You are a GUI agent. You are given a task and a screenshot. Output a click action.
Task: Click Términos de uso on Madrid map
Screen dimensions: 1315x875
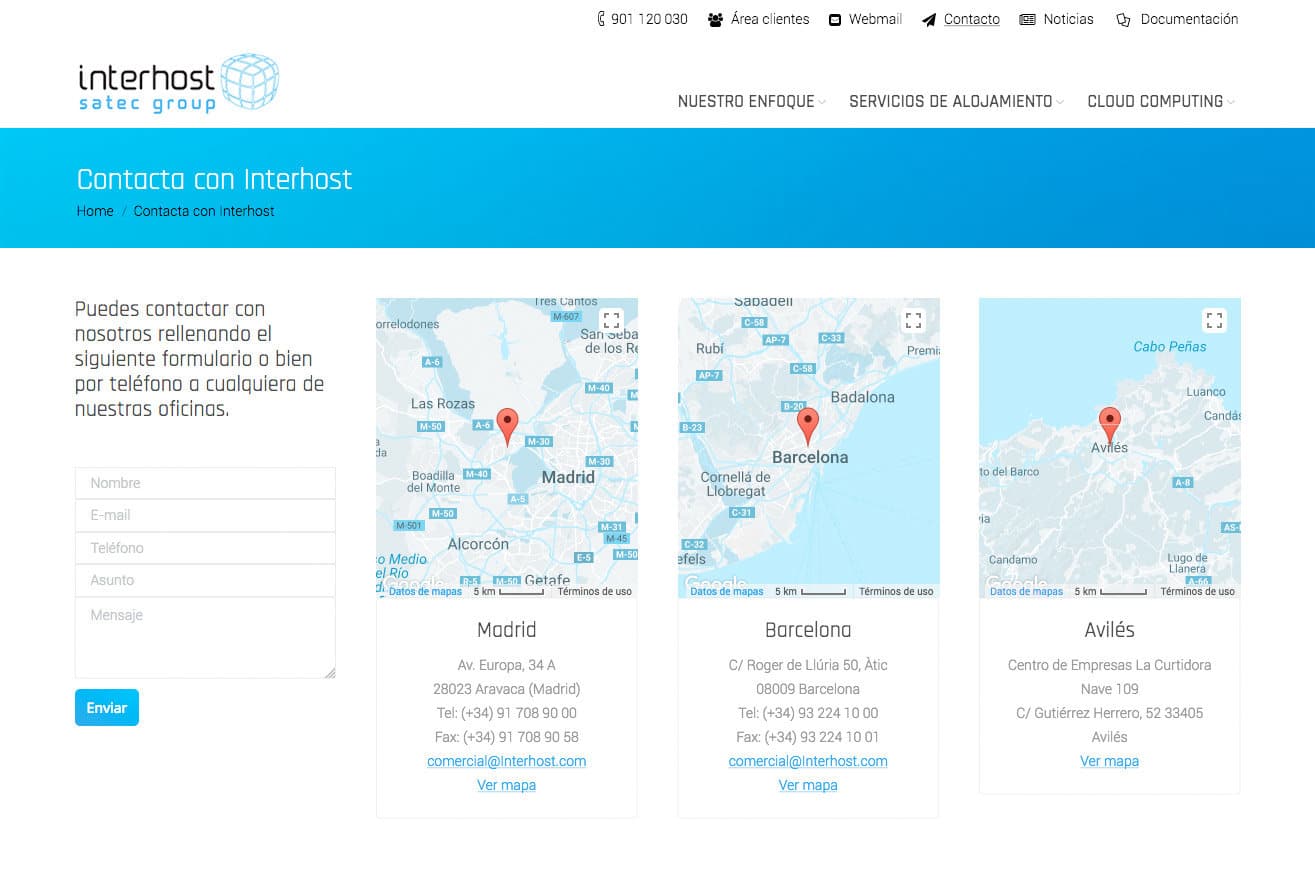coord(595,591)
